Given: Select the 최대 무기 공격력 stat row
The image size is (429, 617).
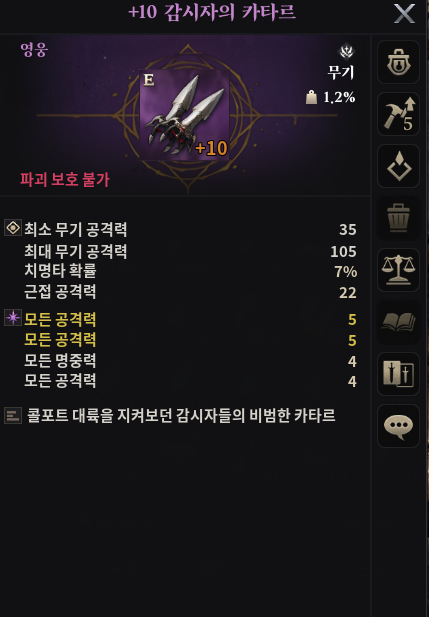Looking at the screenshot, I should pos(190,251).
